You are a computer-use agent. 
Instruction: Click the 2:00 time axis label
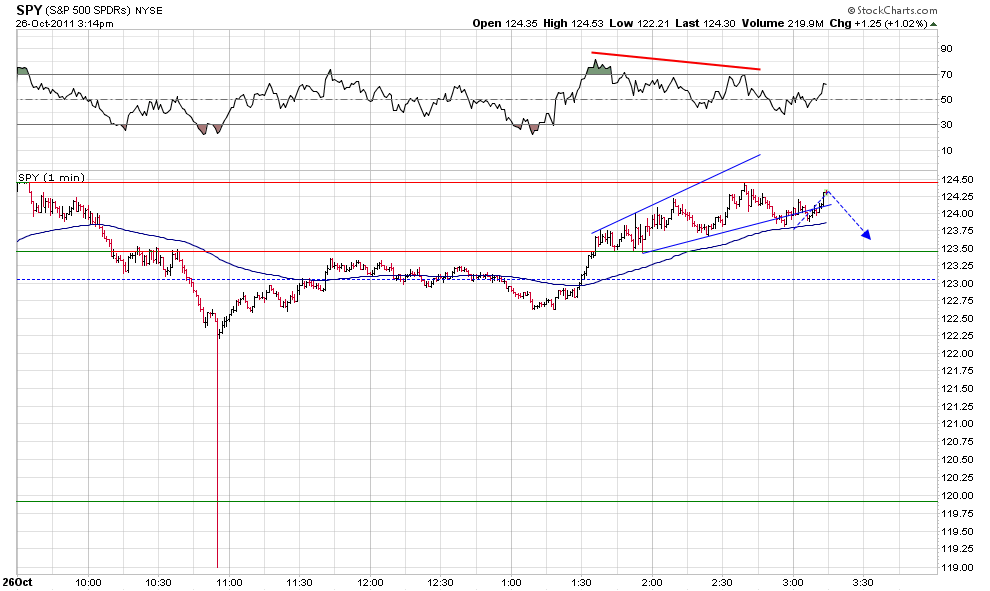(x=652, y=582)
